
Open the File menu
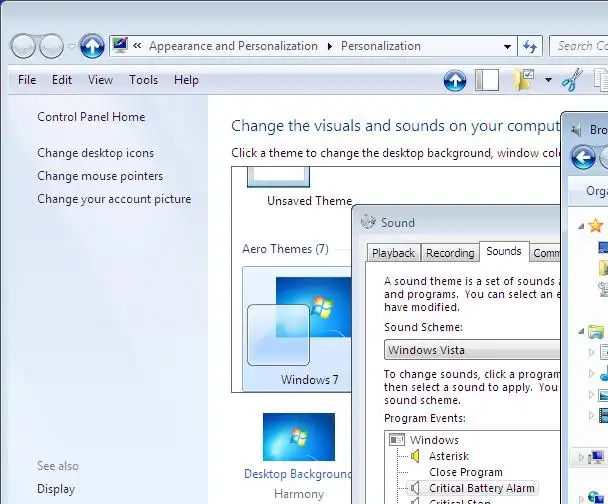point(27,80)
